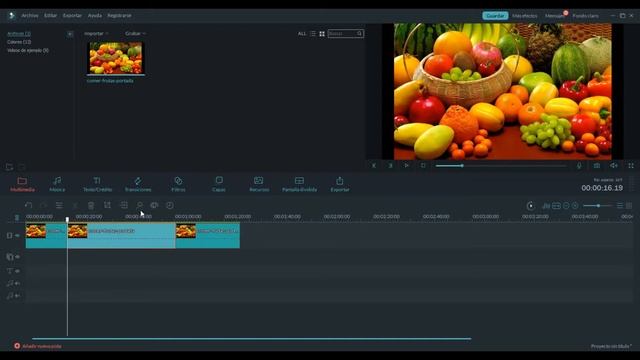This screenshot has height=360, width=640.
Task: Click the crop tool icon
Action: [x=107, y=205]
